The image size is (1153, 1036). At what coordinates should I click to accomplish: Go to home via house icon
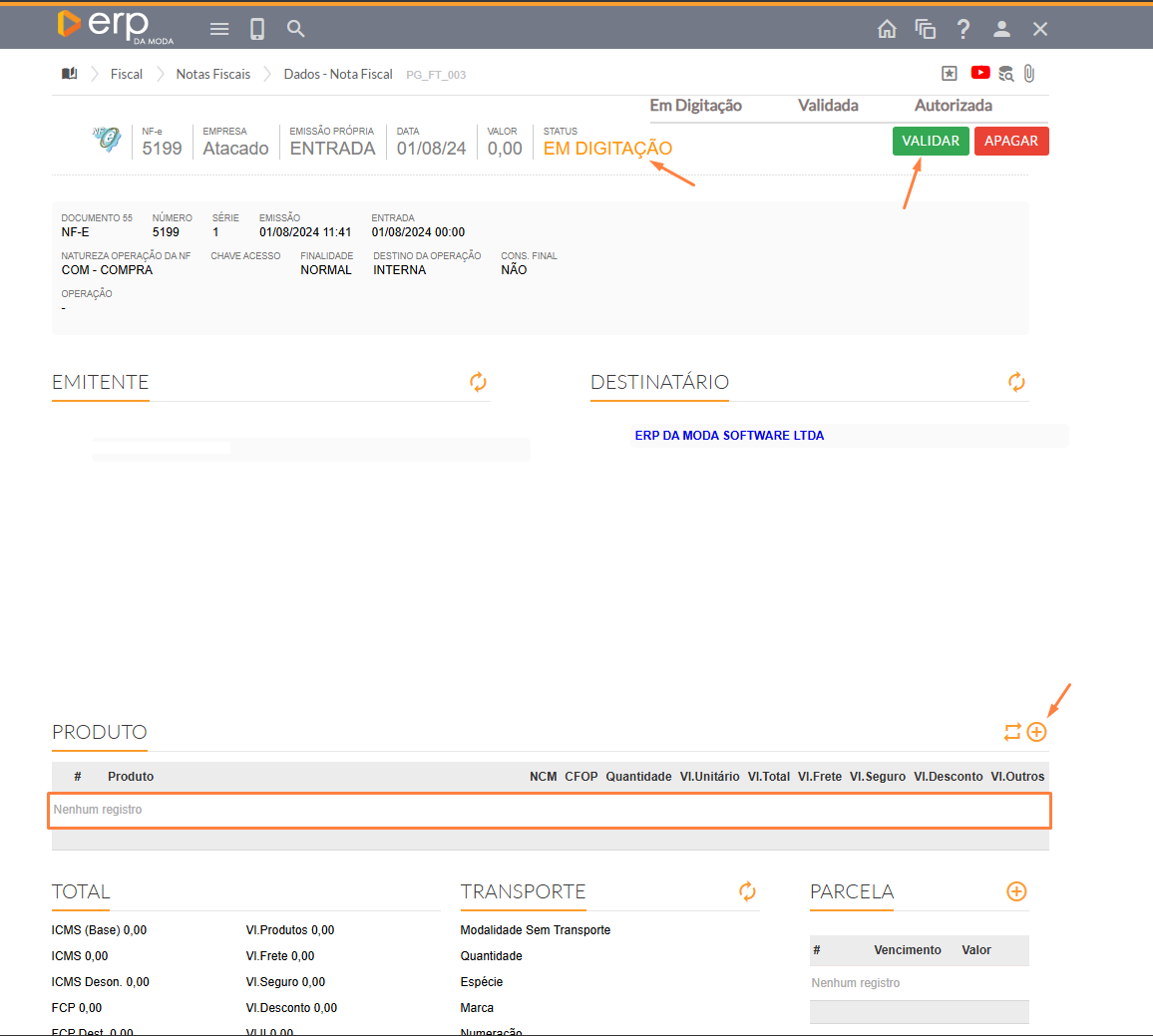[887, 29]
